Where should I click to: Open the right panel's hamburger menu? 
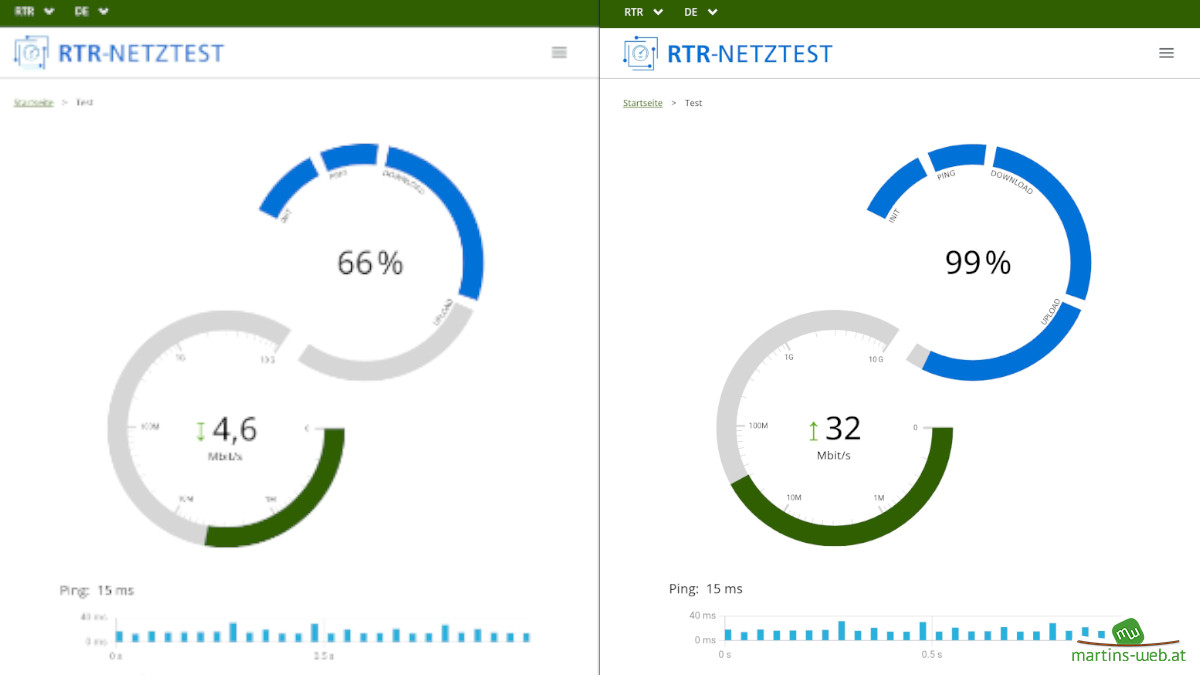(1166, 53)
